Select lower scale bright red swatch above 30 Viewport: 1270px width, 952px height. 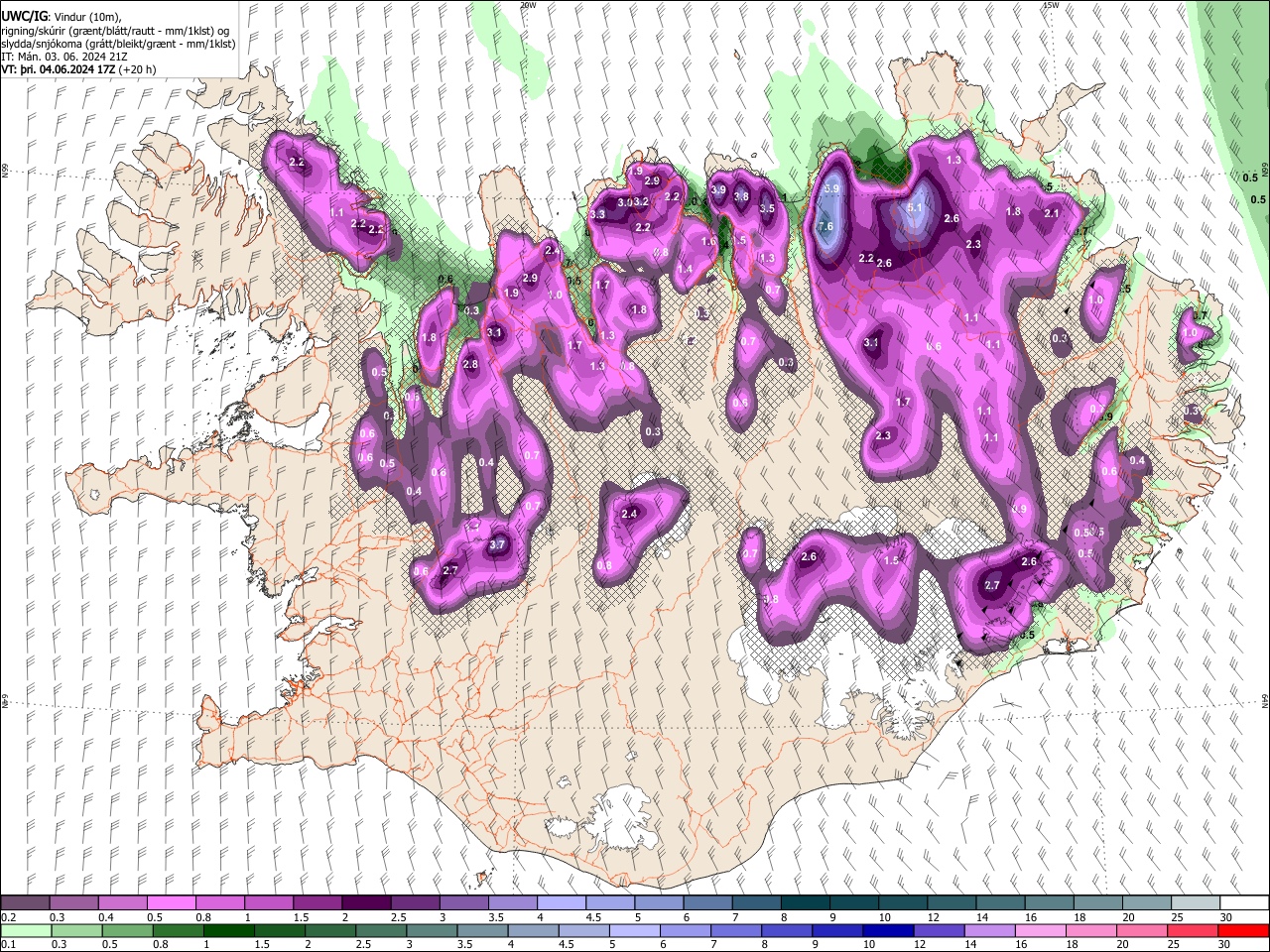click(1244, 930)
